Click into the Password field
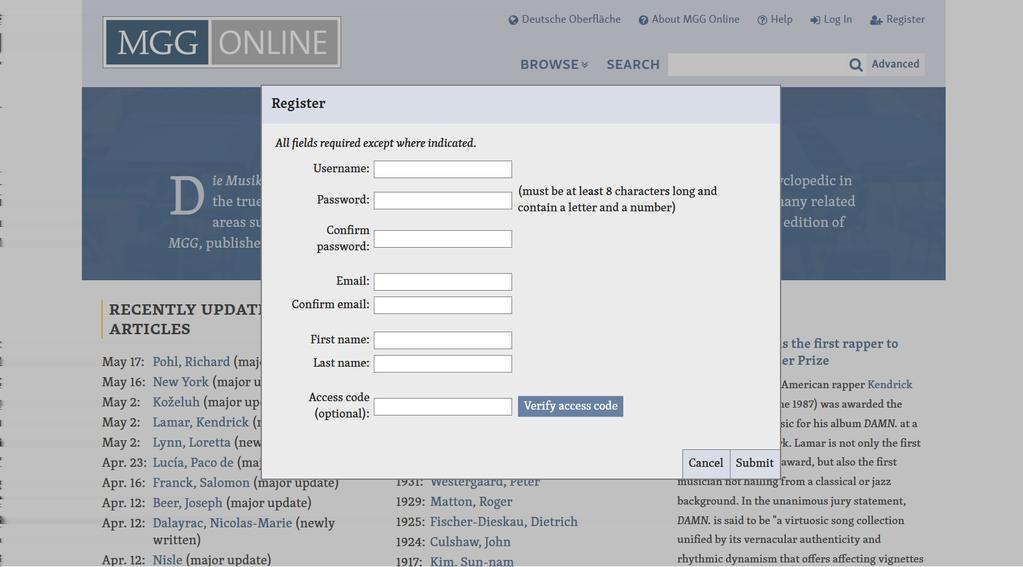Image resolution: width=1023 pixels, height=567 pixels. click(442, 200)
